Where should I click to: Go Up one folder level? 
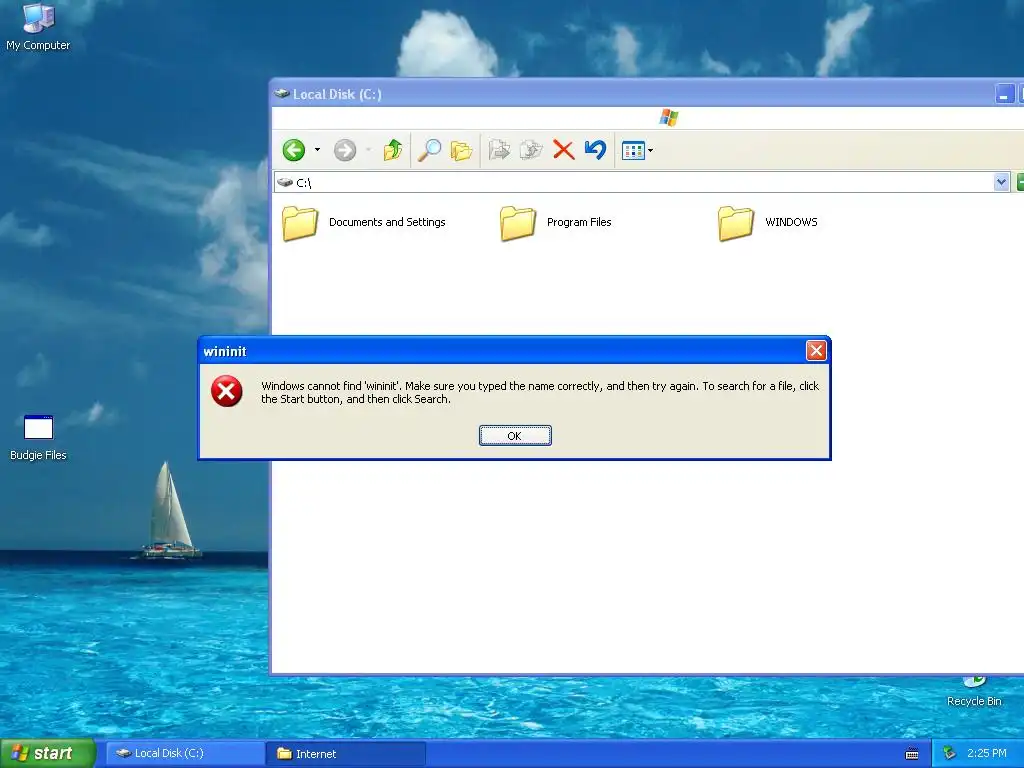point(392,150)
